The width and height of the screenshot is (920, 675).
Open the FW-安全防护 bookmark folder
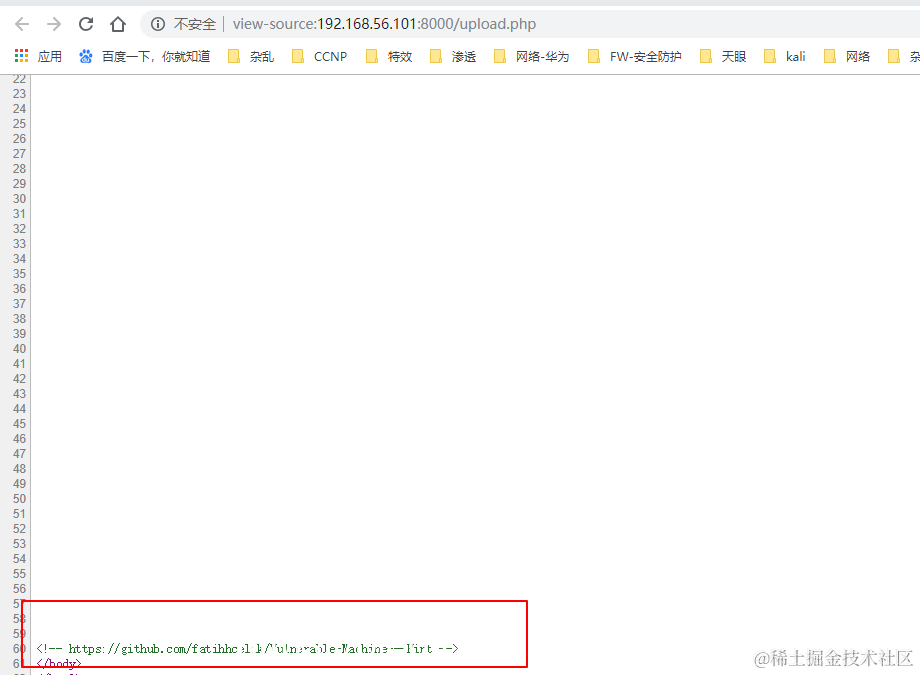click(635, 56)
